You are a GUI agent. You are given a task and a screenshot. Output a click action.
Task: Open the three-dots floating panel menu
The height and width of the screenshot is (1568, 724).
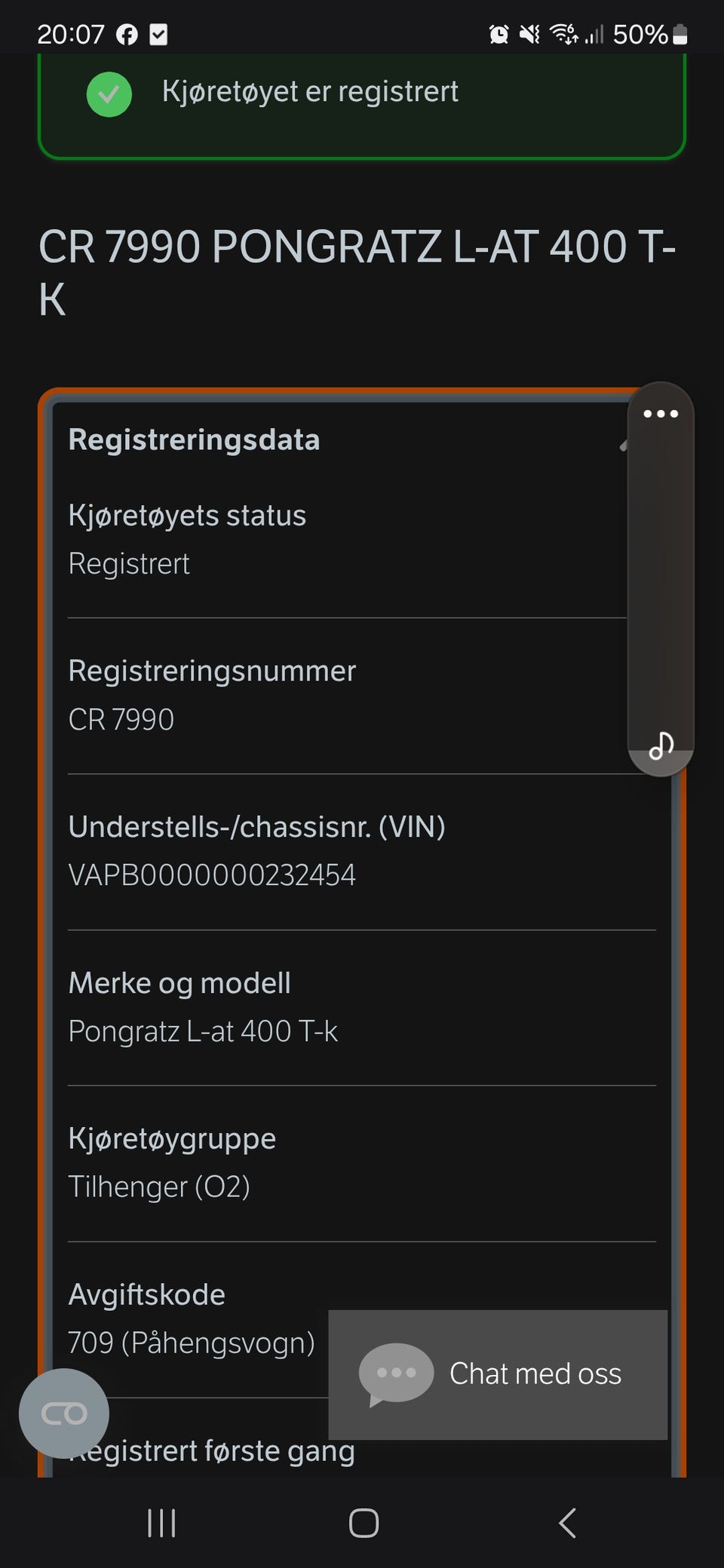coord(661,414)
